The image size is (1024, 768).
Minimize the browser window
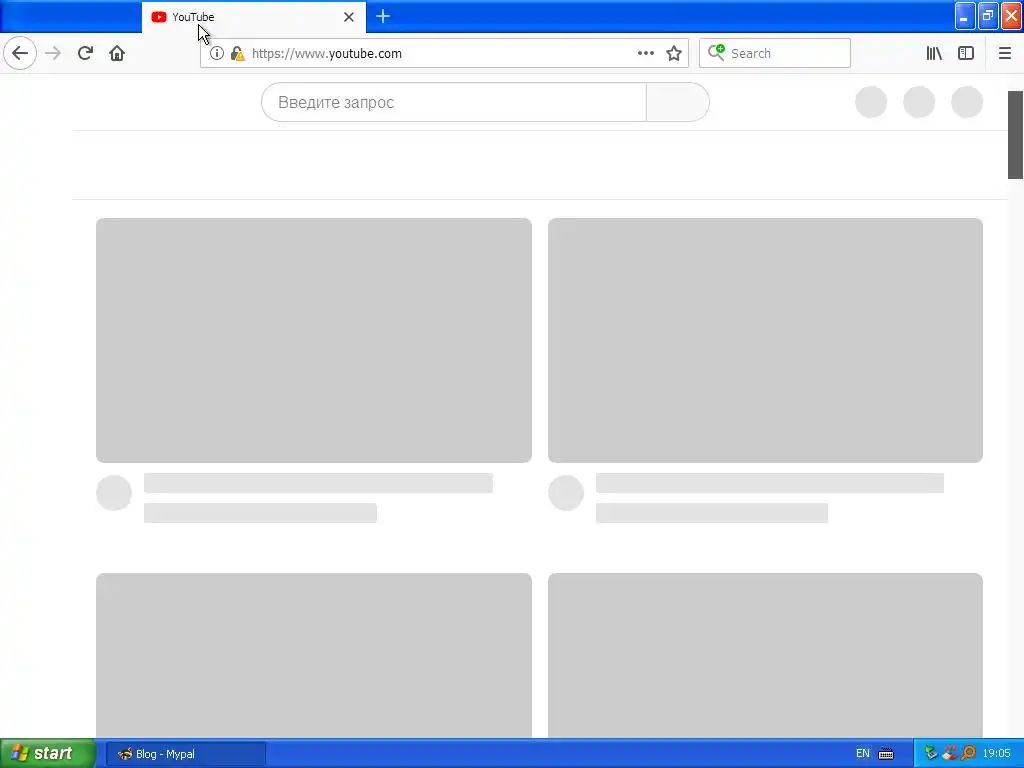(x=965, y=16)
